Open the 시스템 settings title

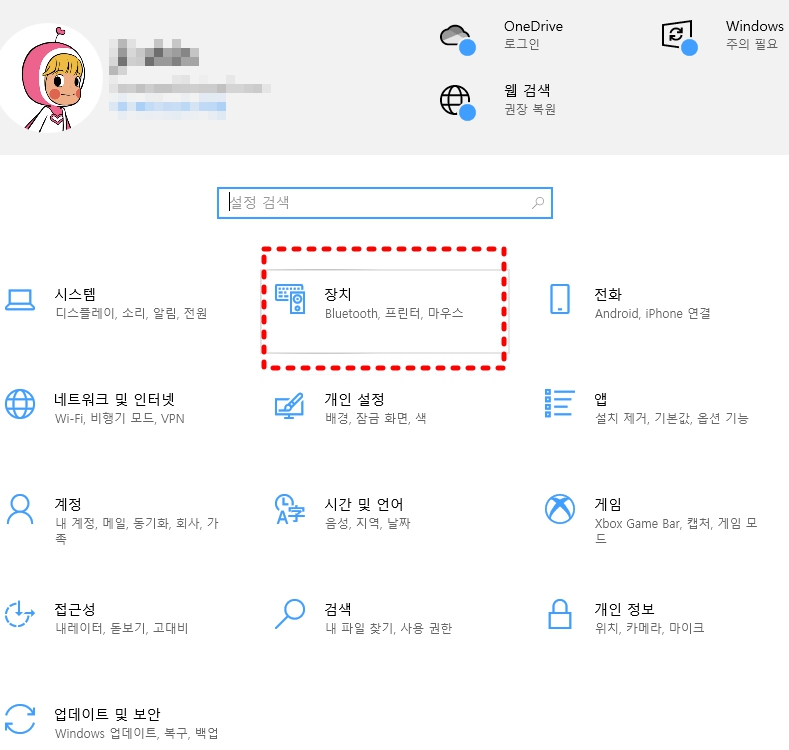[75, 294]
